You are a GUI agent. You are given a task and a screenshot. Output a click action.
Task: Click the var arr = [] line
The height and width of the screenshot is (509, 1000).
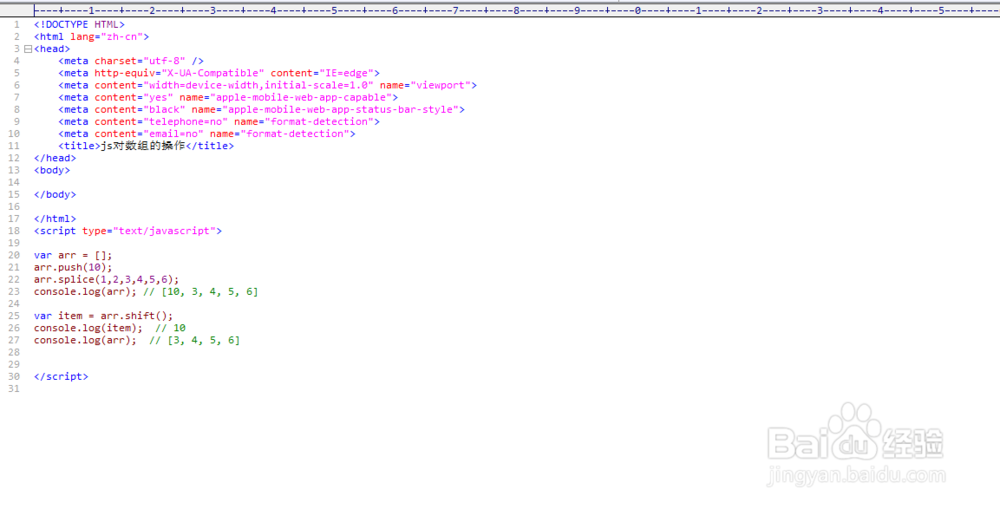(73, 255)
